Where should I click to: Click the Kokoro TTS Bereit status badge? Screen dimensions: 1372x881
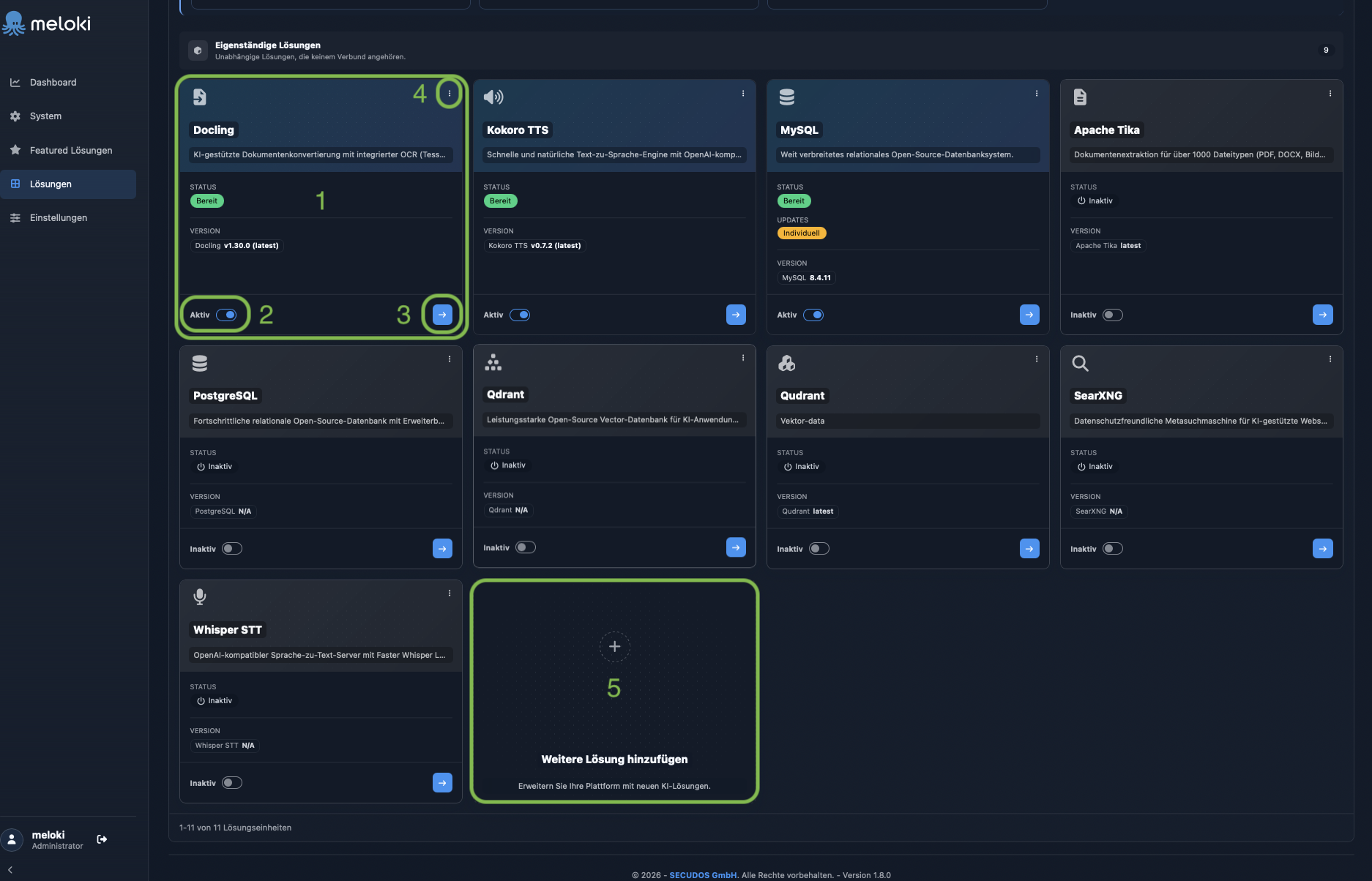point(500,201)
